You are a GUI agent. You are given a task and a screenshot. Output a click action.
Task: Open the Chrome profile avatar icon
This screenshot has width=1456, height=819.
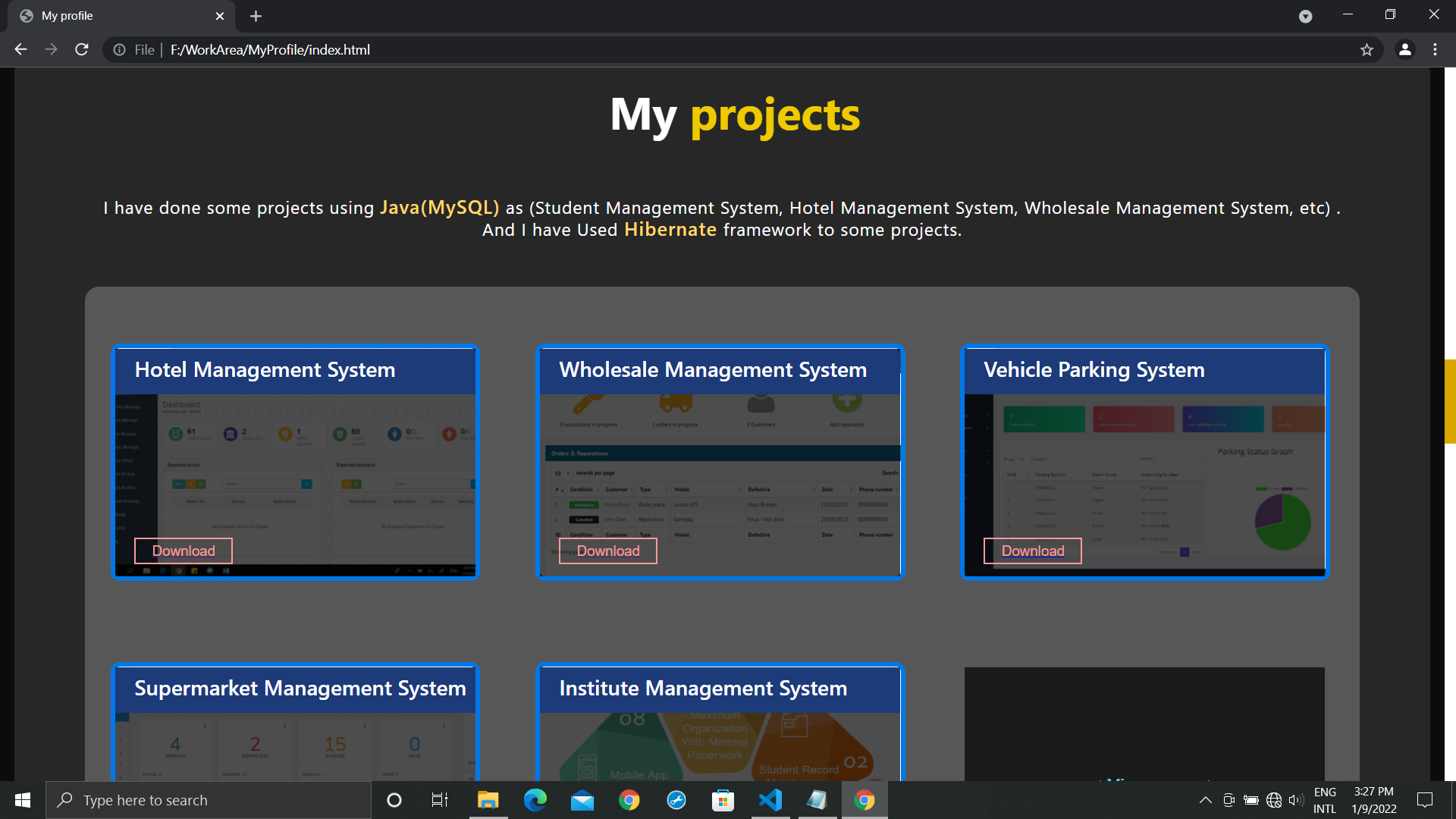point(1404,49)
